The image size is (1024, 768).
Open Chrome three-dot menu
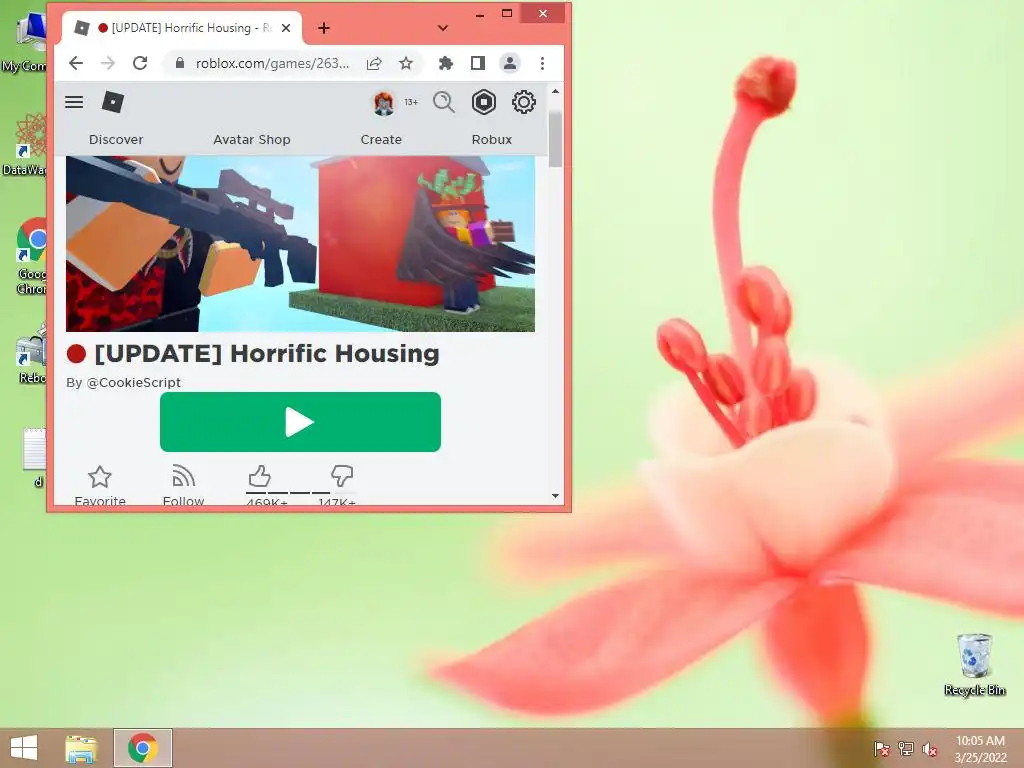542,63
